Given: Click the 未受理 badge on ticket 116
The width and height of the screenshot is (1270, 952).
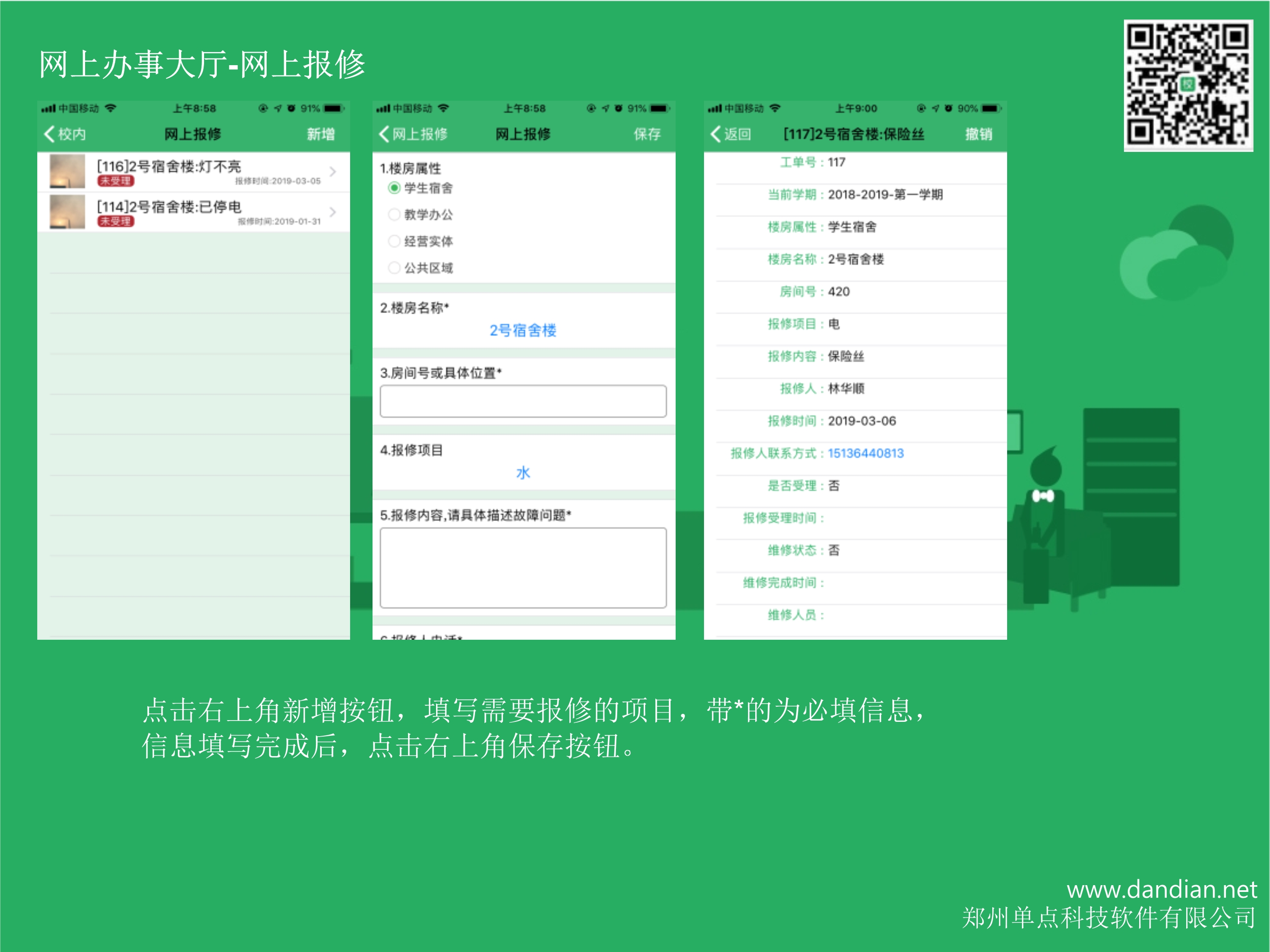Looking at the screenshot, I should tap(116, 182).
